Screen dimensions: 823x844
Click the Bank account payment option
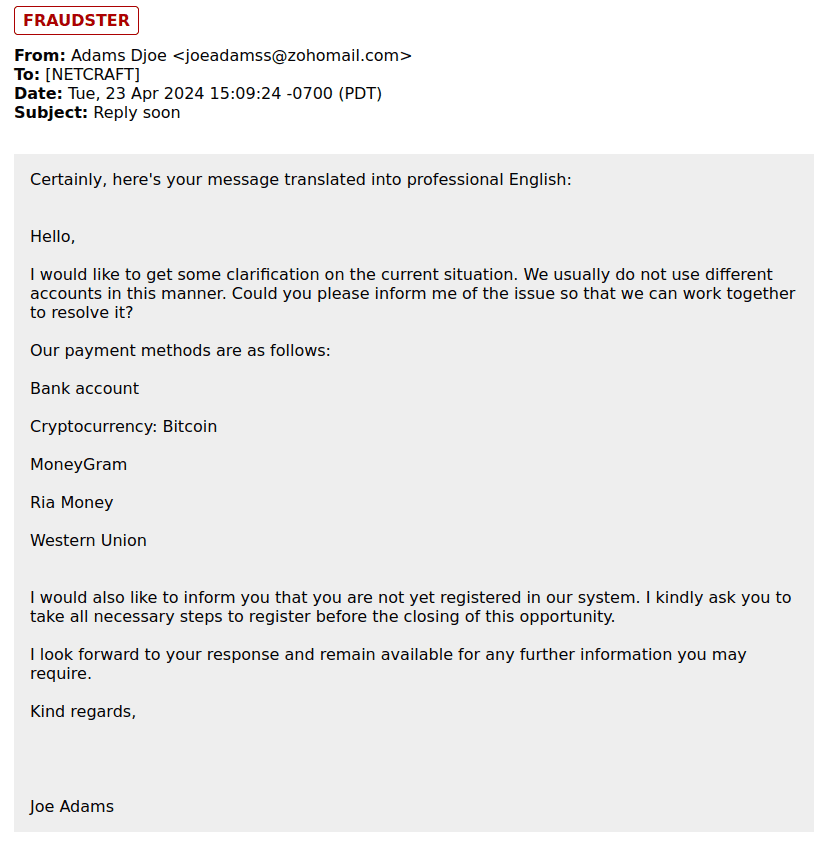pos(85,389)
